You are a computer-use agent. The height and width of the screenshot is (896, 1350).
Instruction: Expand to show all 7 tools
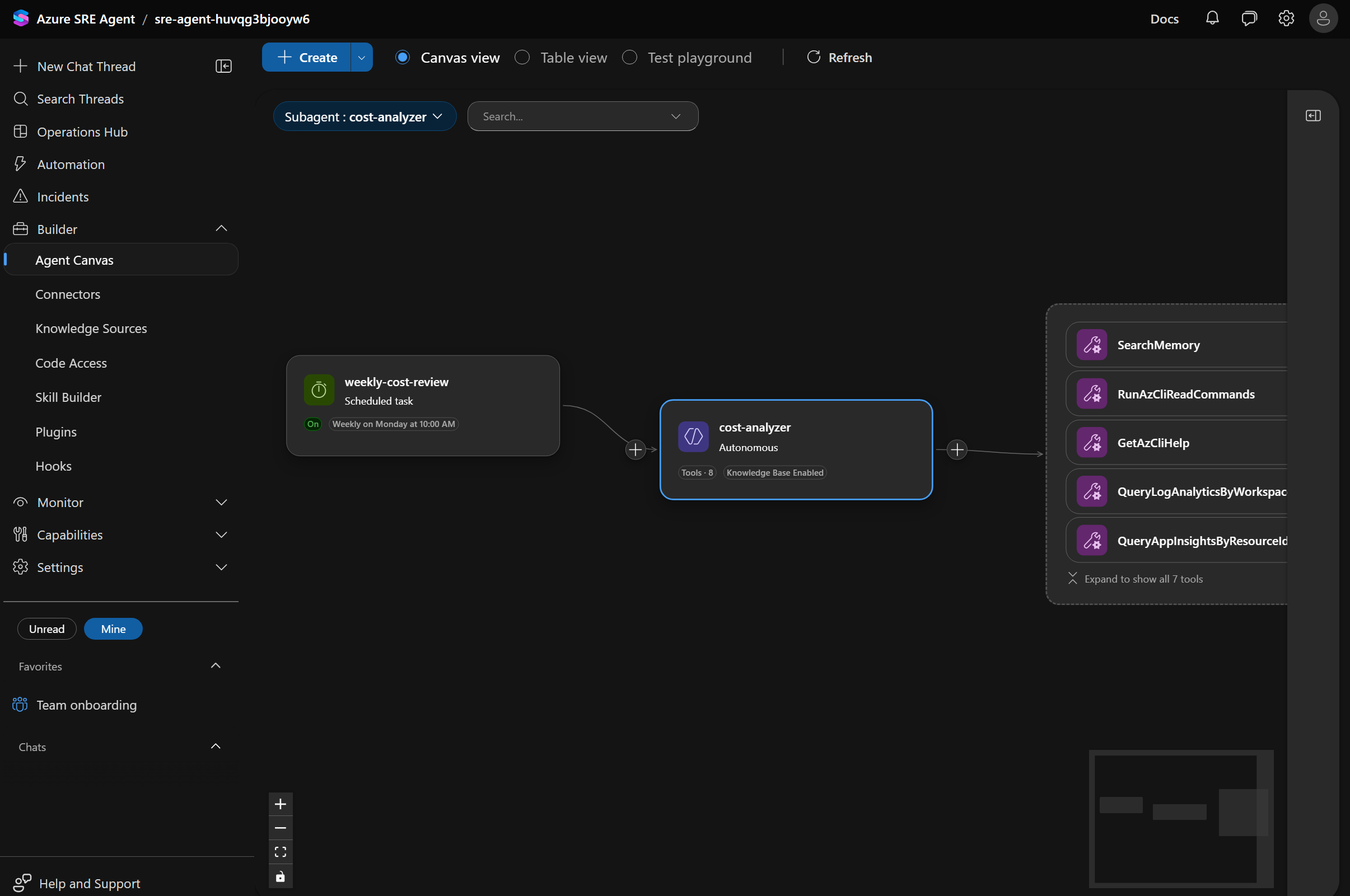coord(1136,579)
